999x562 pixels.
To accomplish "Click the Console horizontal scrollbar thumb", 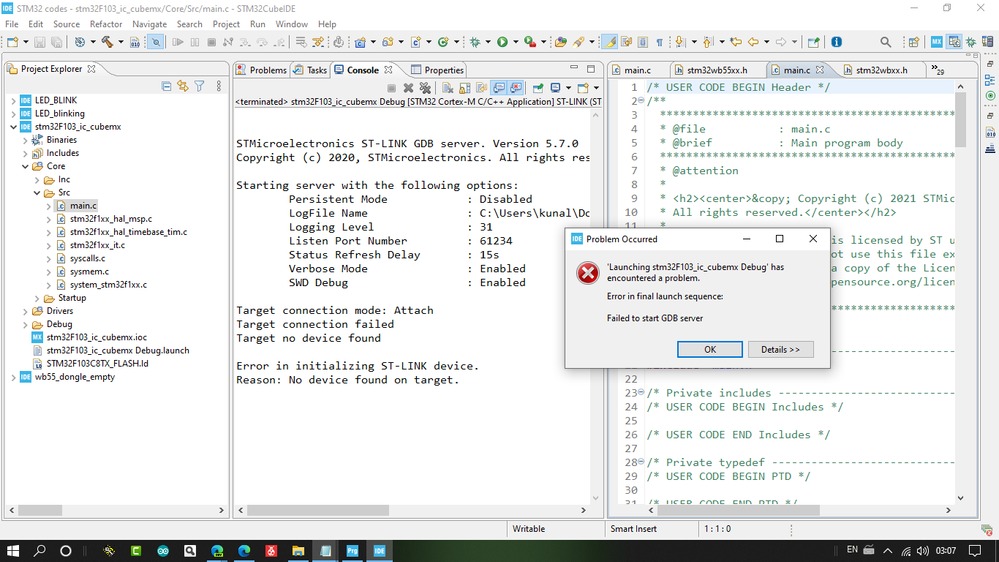I will pos(318,510).
